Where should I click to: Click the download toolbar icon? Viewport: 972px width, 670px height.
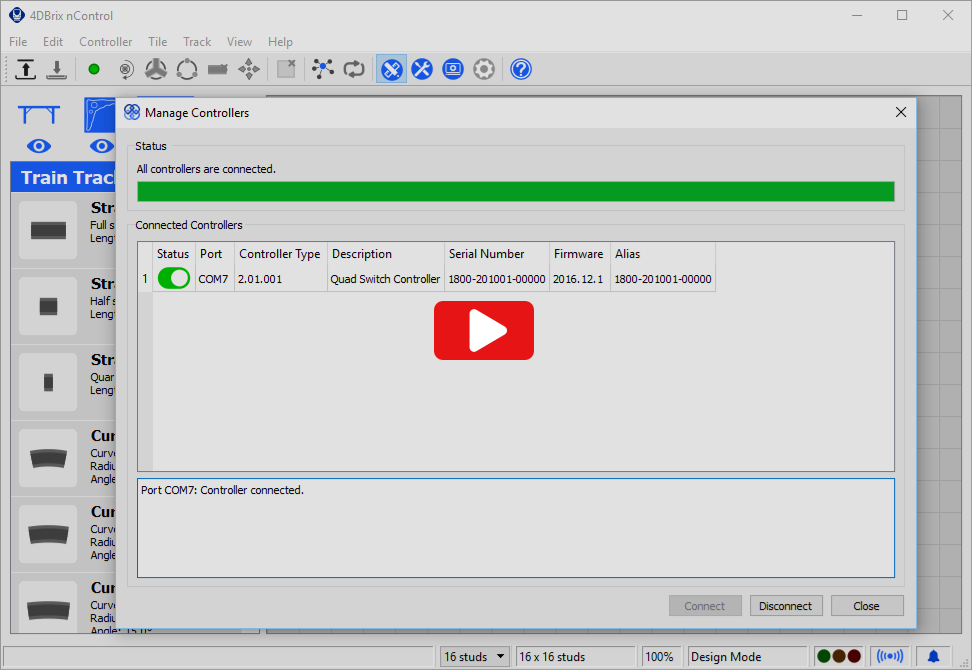point(56,69)
